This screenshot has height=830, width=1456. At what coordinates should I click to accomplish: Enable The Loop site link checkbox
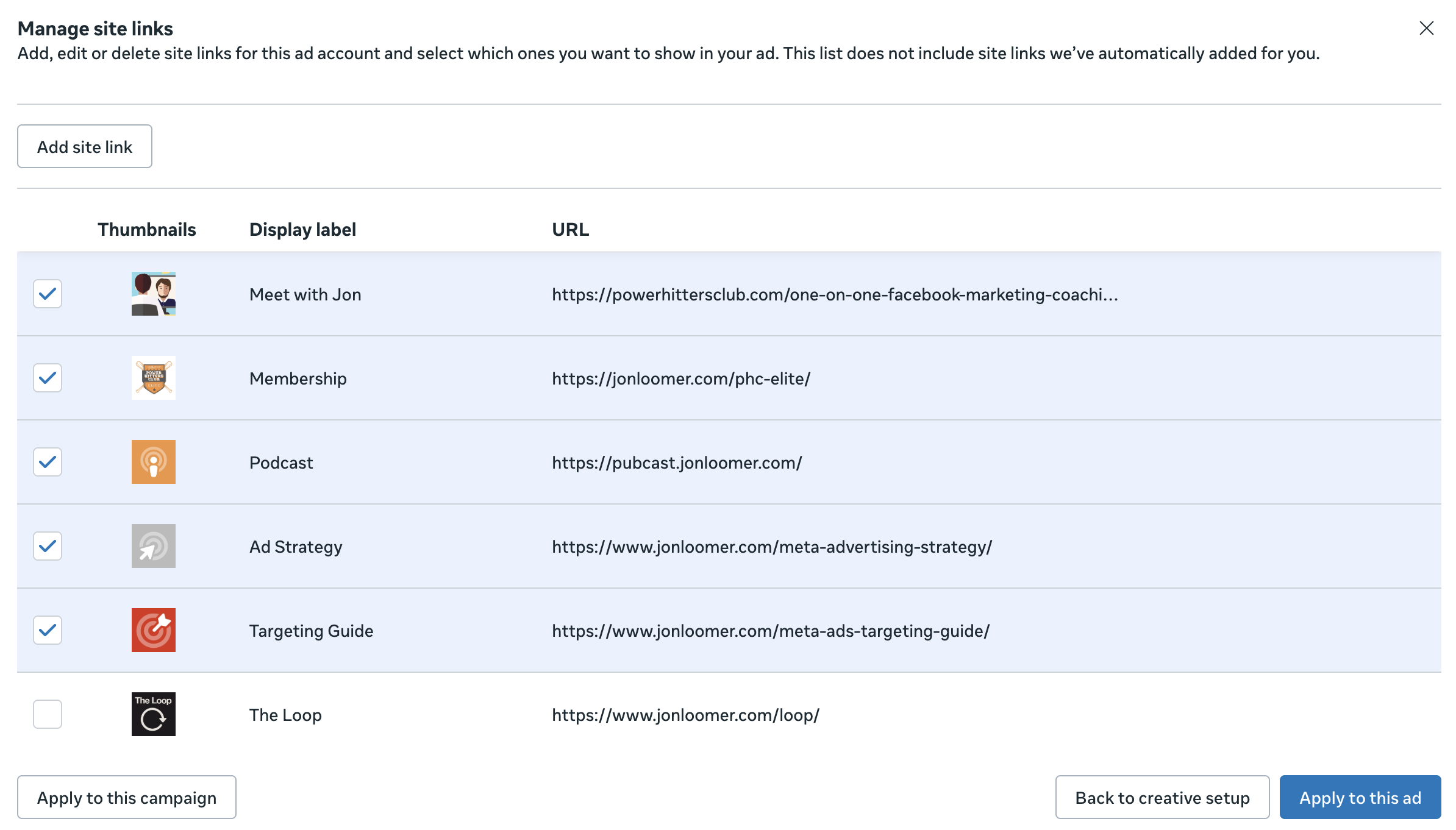click(x=48, y=714)
